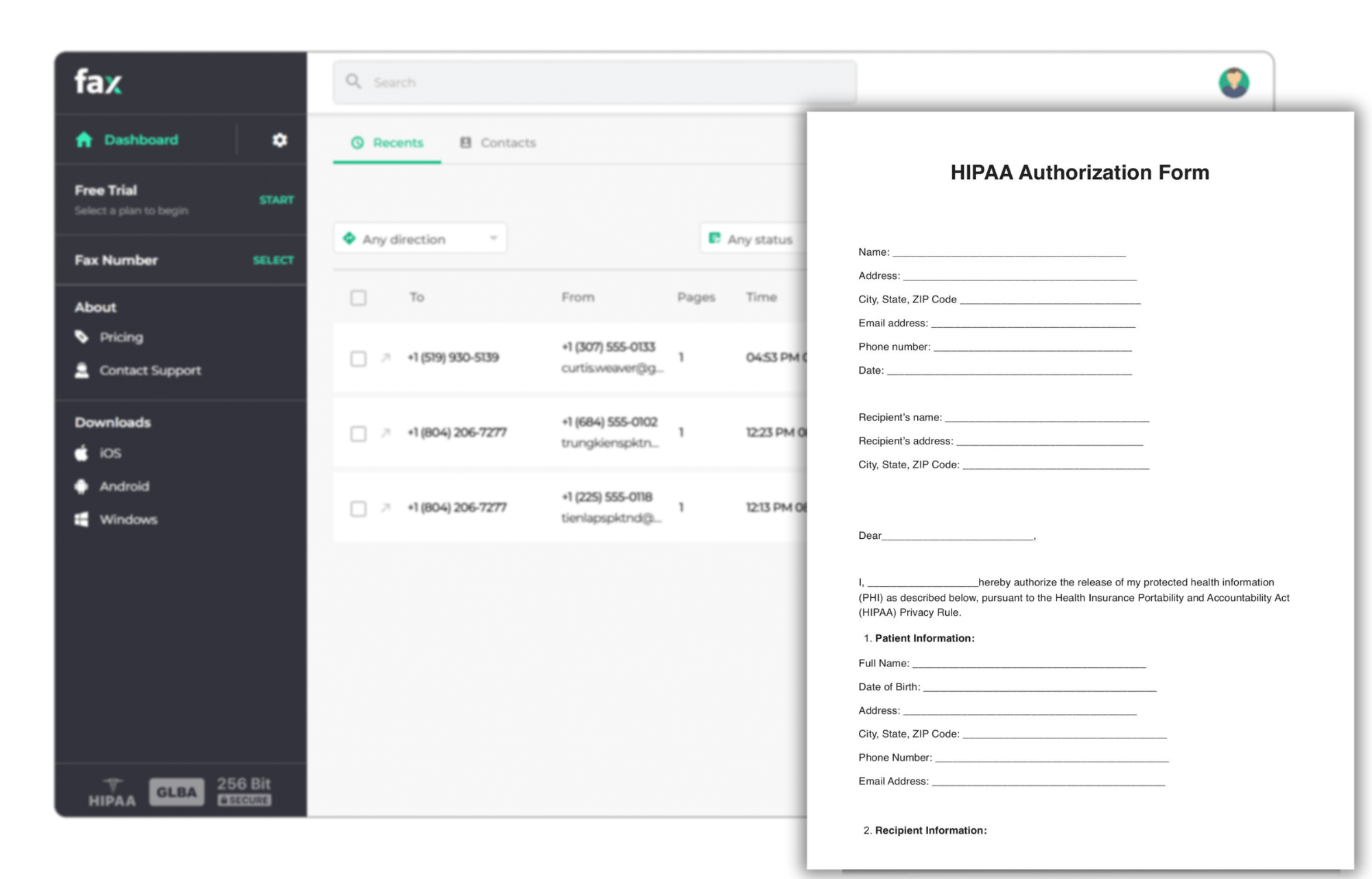1372x879 pixels.
Task: Check the 12:13 PM fax row
Action: pyautogui.click(x=358, y=509)
